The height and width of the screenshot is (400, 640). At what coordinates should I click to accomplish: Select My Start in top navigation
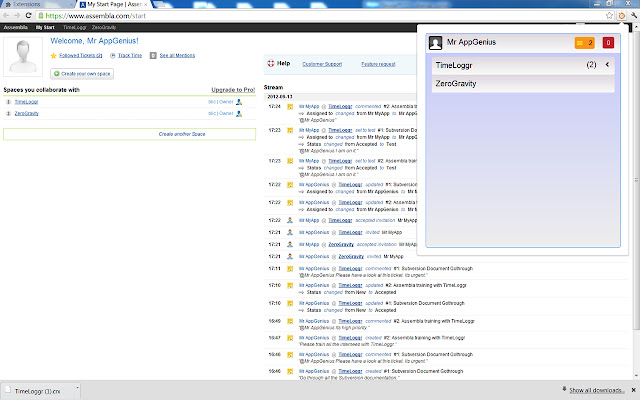point(45,27)
